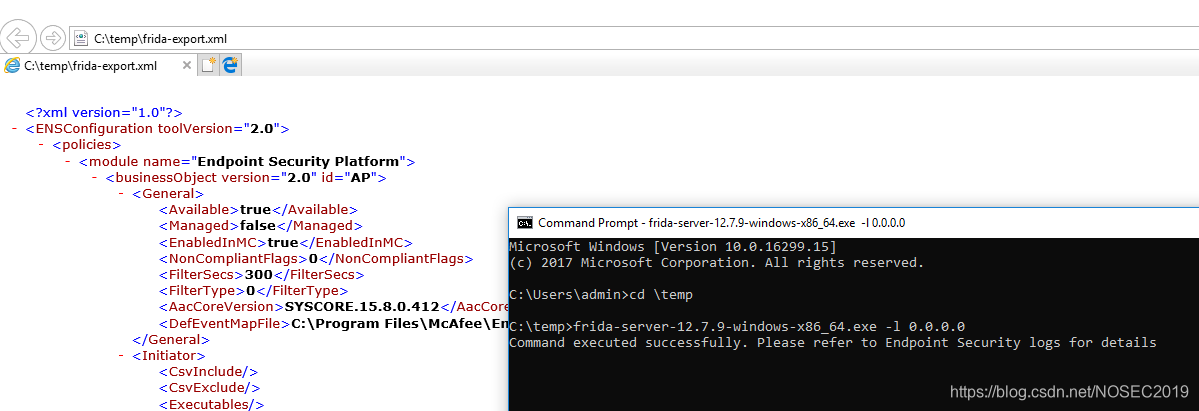Go forward with the browser forward arrow
This screenshot has height=411, width=1199.
click(x=52, y=38)
